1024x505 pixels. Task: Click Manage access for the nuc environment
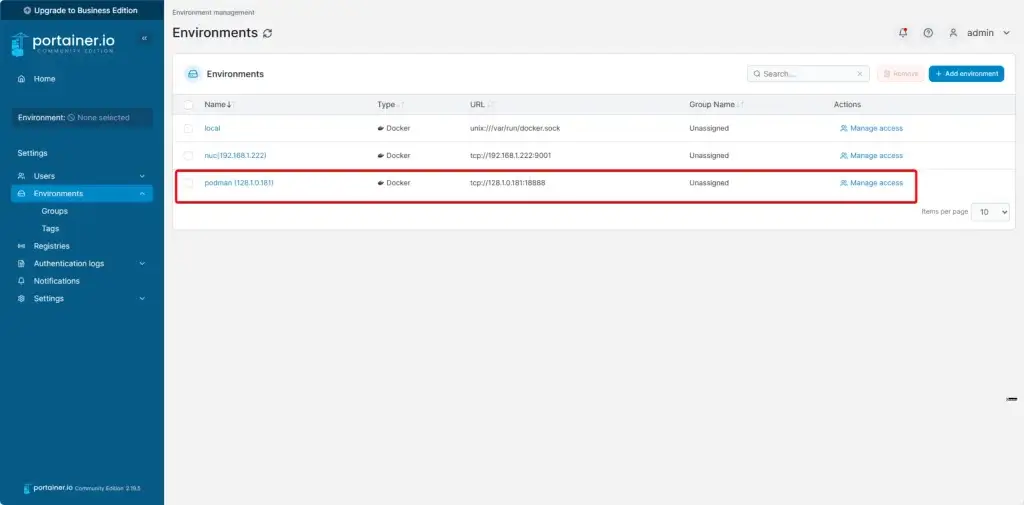click(871, 156)
